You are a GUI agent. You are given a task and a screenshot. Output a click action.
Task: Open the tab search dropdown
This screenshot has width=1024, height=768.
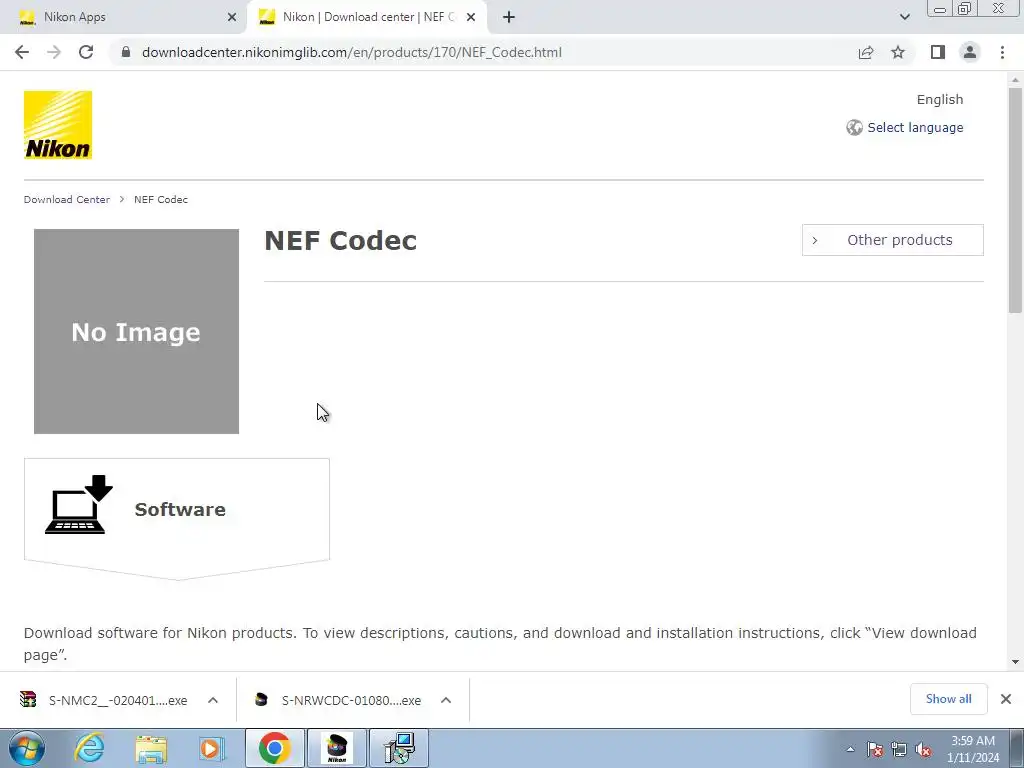click(904, 17)
